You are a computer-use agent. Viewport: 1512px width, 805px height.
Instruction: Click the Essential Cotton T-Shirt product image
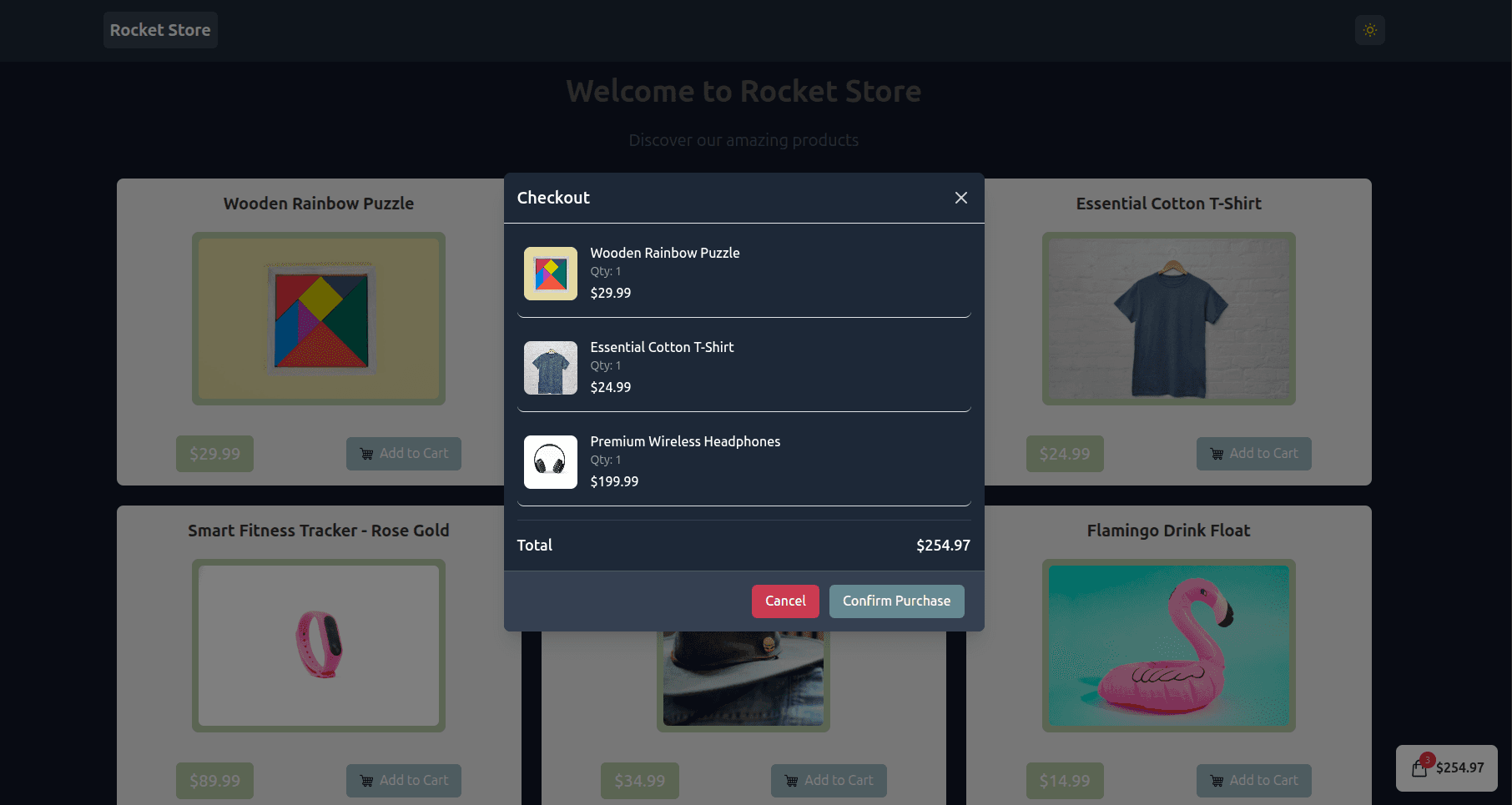1169,319
